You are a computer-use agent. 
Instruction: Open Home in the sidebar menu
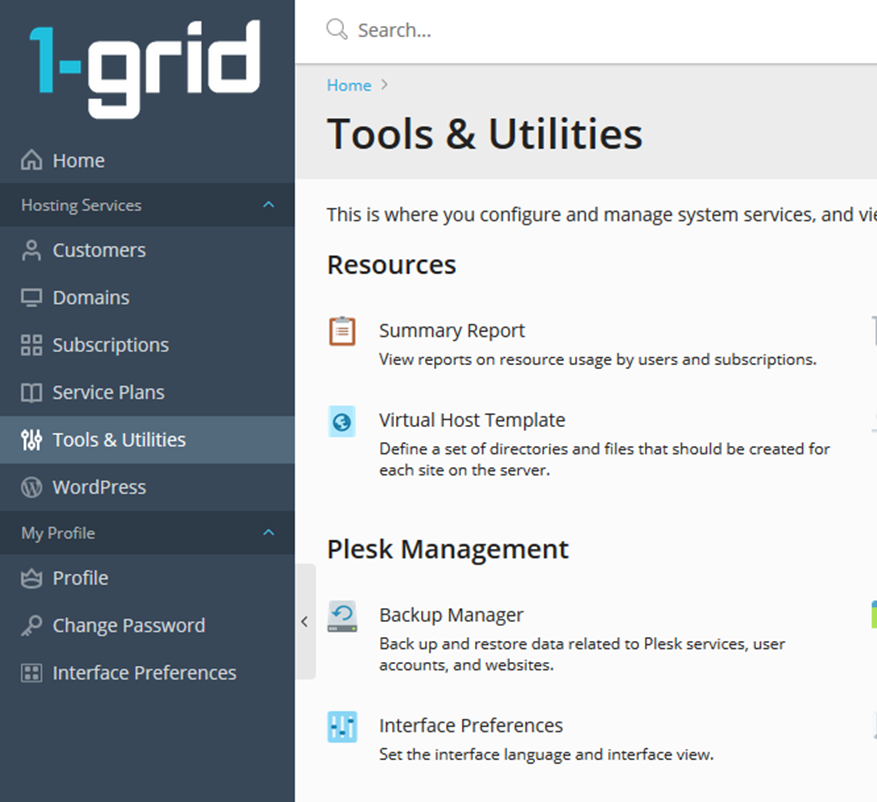(147, 160)
